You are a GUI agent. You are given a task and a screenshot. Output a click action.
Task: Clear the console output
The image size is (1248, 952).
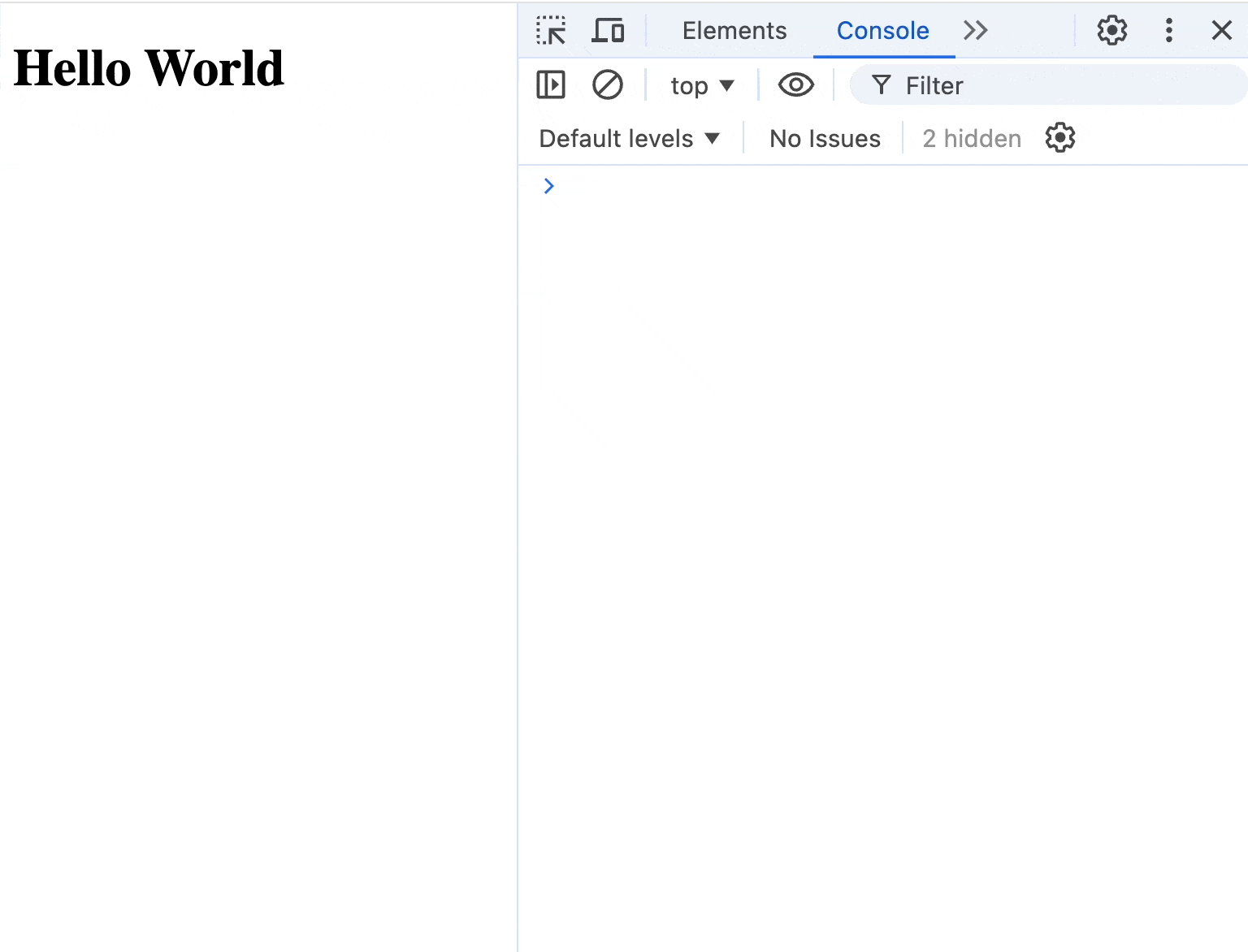coord(607,84)
